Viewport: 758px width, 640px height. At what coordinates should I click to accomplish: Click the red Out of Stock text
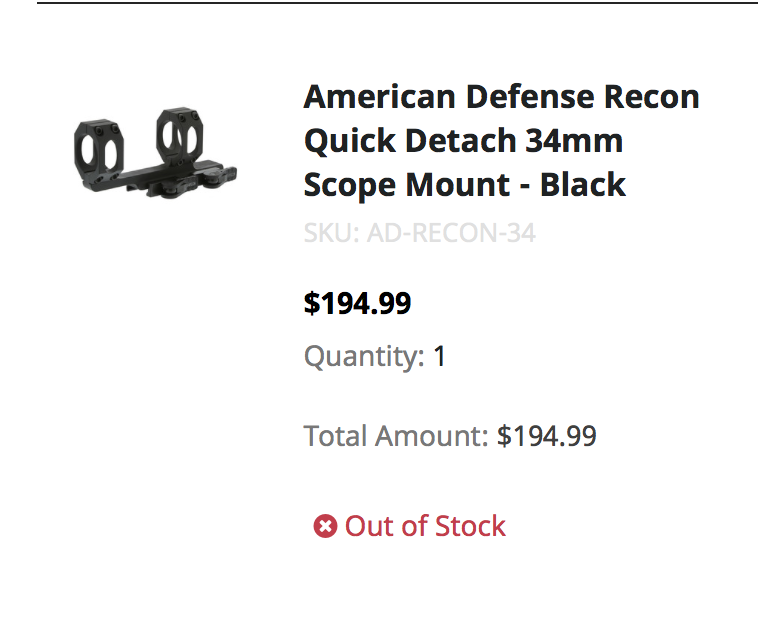pyautogui.click(x=425, y=527)
